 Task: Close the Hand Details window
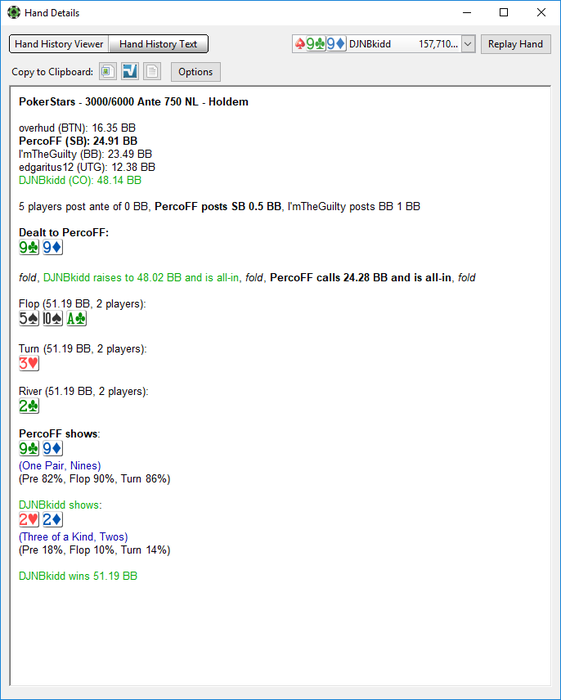pos(541,12)
